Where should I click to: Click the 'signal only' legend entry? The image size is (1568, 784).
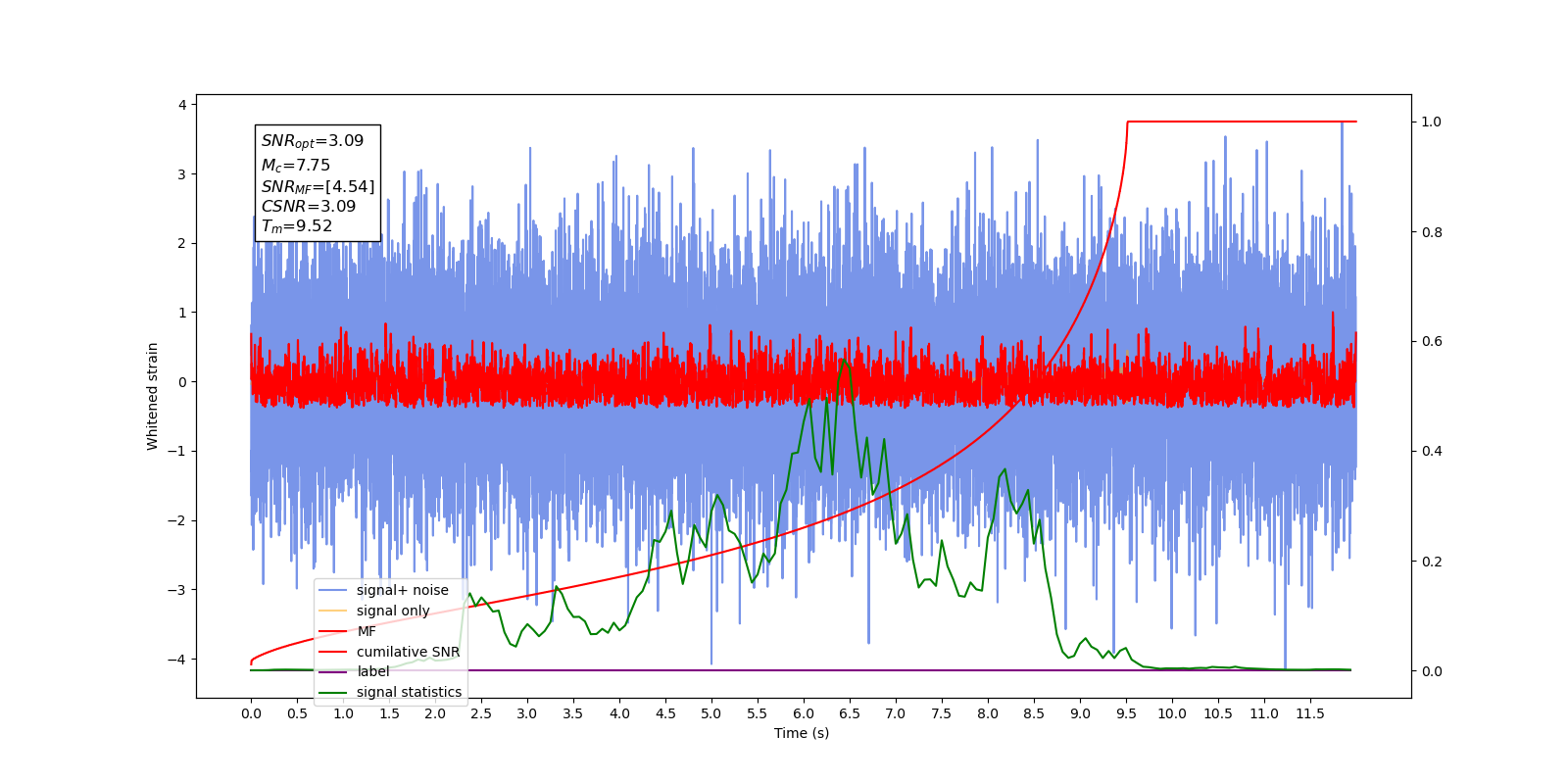(375, 611)
